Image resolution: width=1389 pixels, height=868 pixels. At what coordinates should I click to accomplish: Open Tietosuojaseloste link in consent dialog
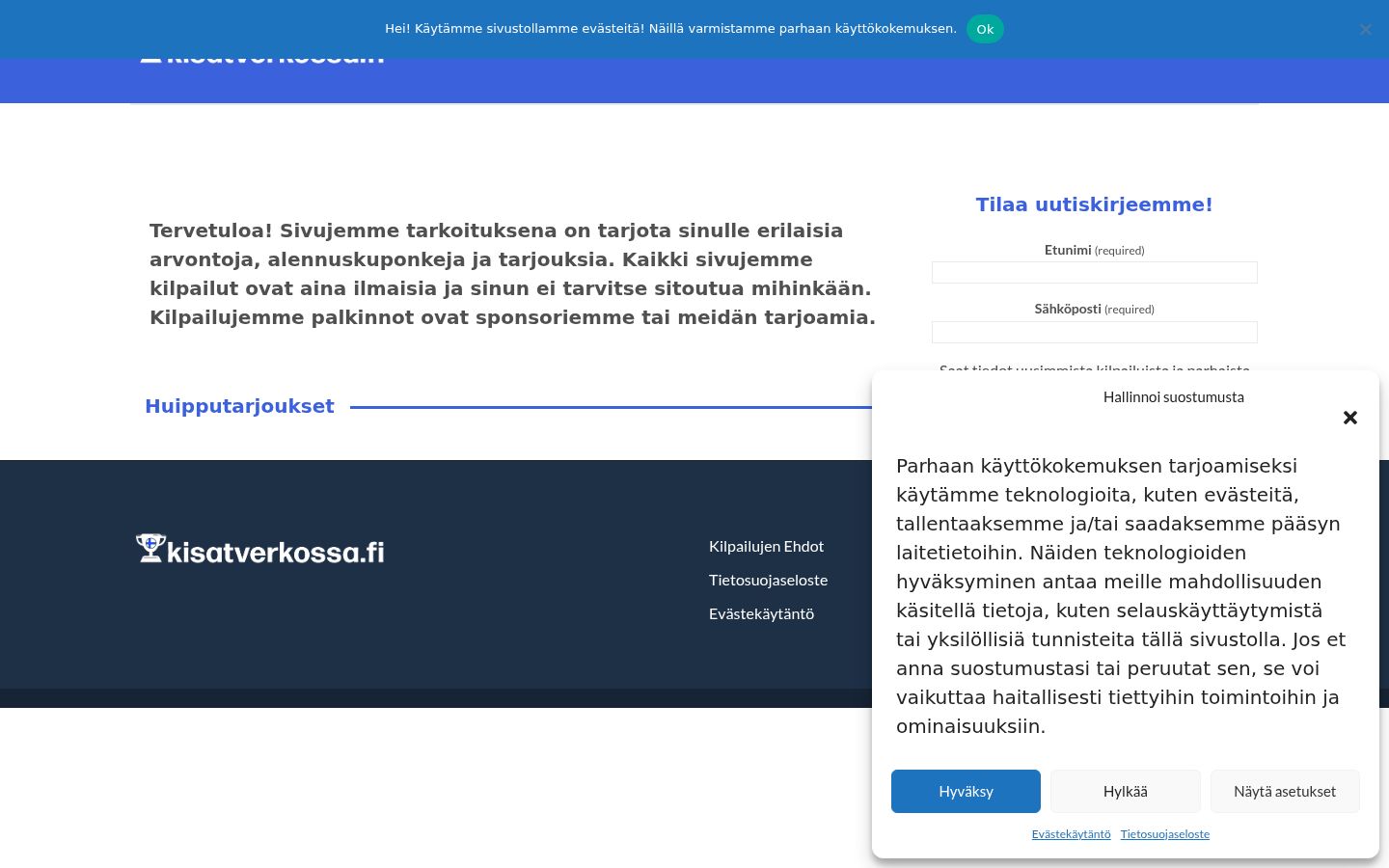1165,834
